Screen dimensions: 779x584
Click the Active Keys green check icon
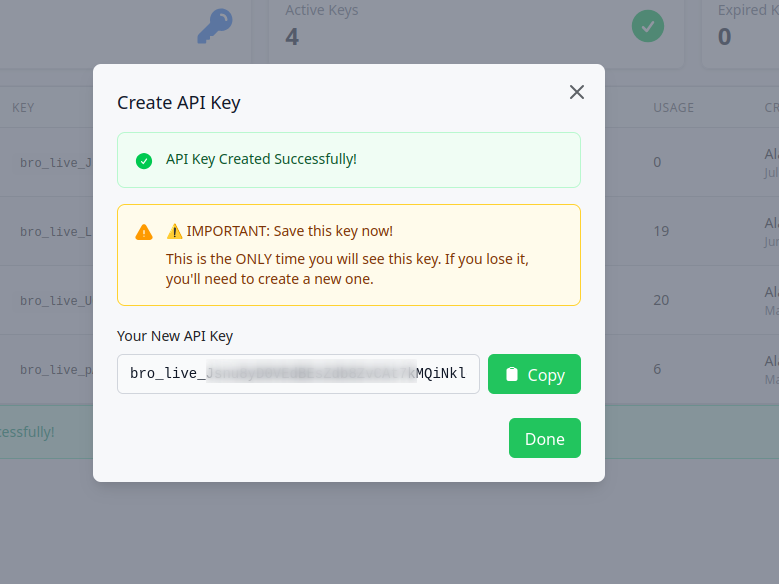tap(648, 26)
